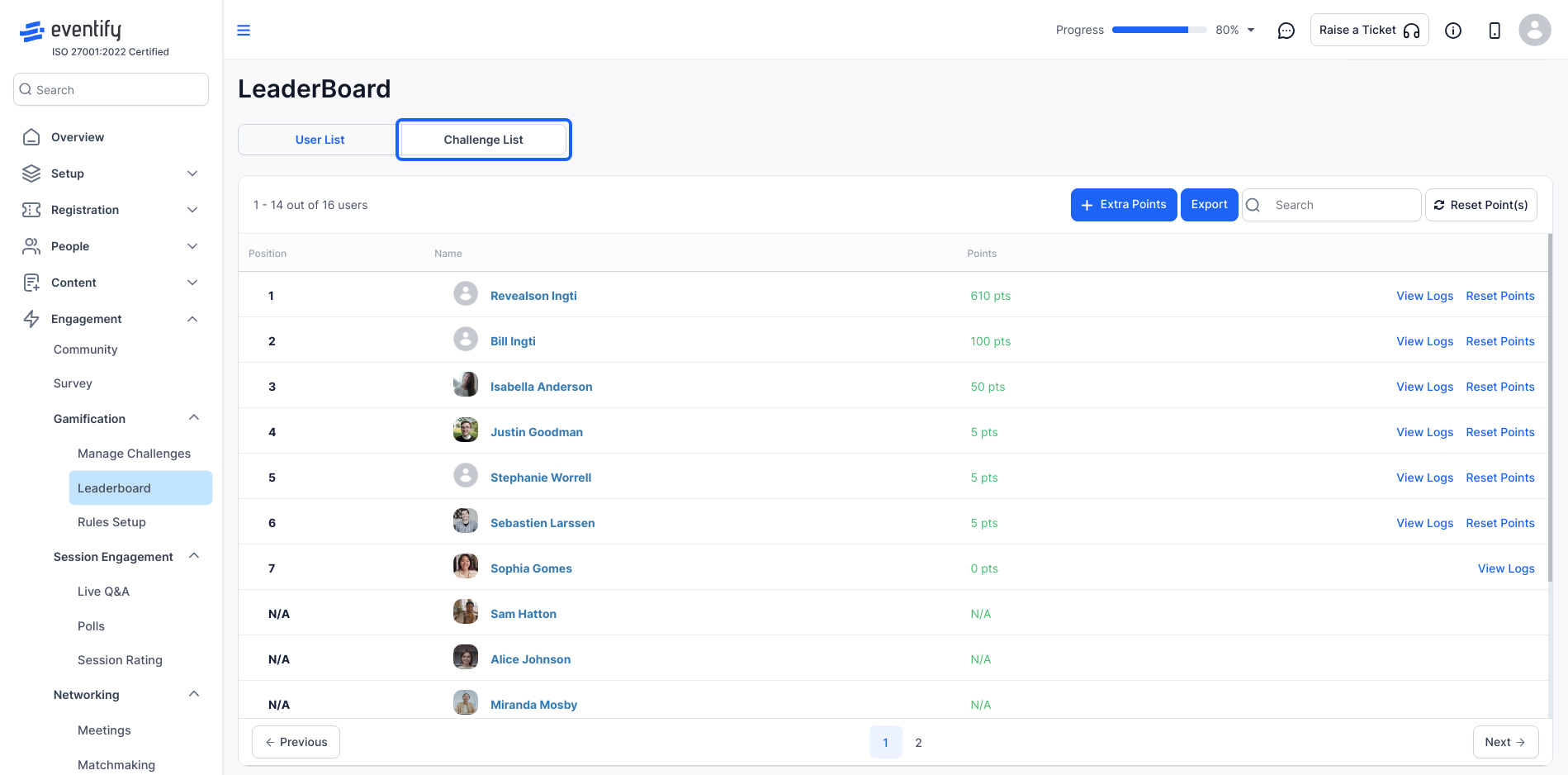Click the Previous page button
Image resolution: width=1568 pixels, height=775 pixels.
tap(296, 742)
